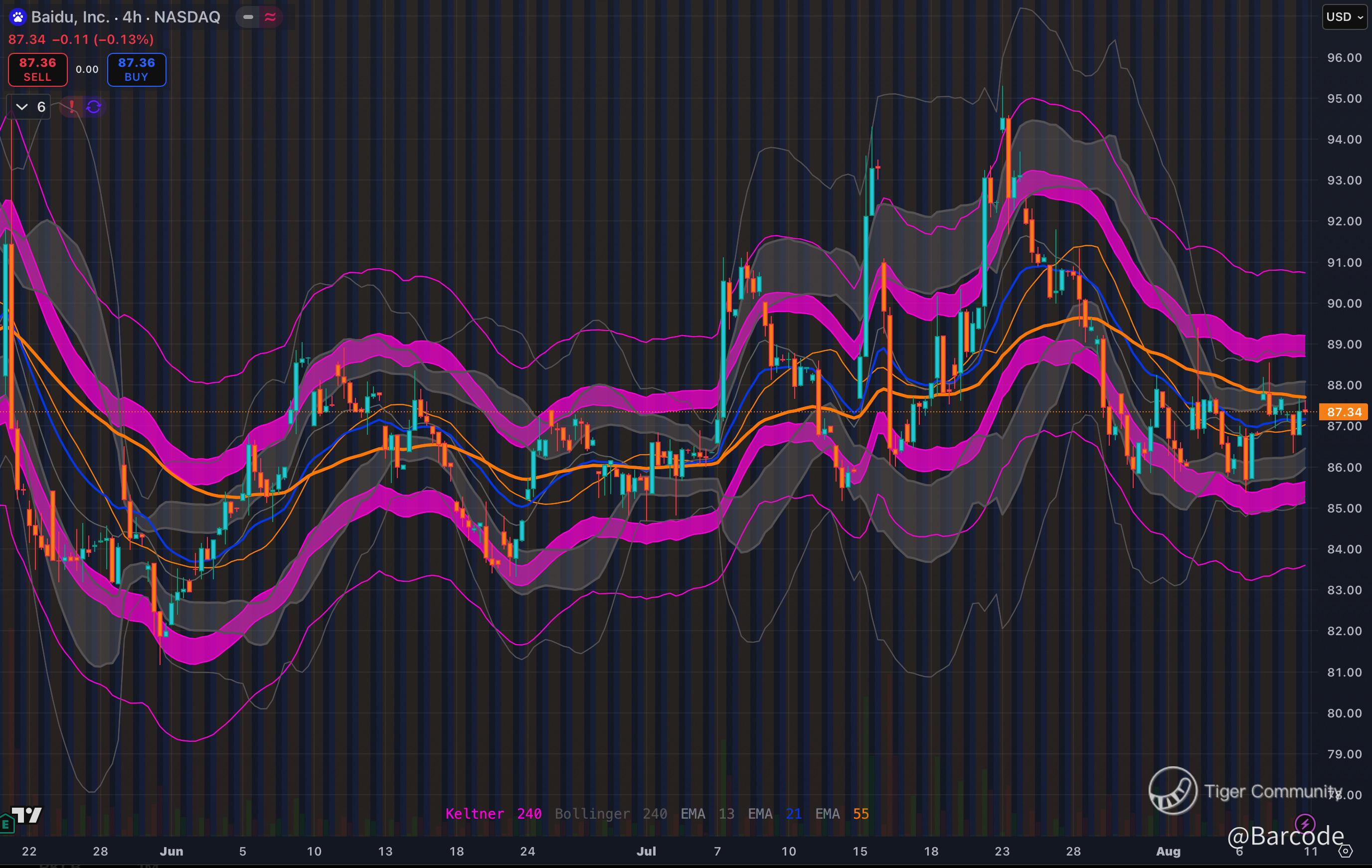The width and height of the screenshot is (1372, 868).
Task: Click the orange 87.34 price label
Action: tap(1344, 411)
